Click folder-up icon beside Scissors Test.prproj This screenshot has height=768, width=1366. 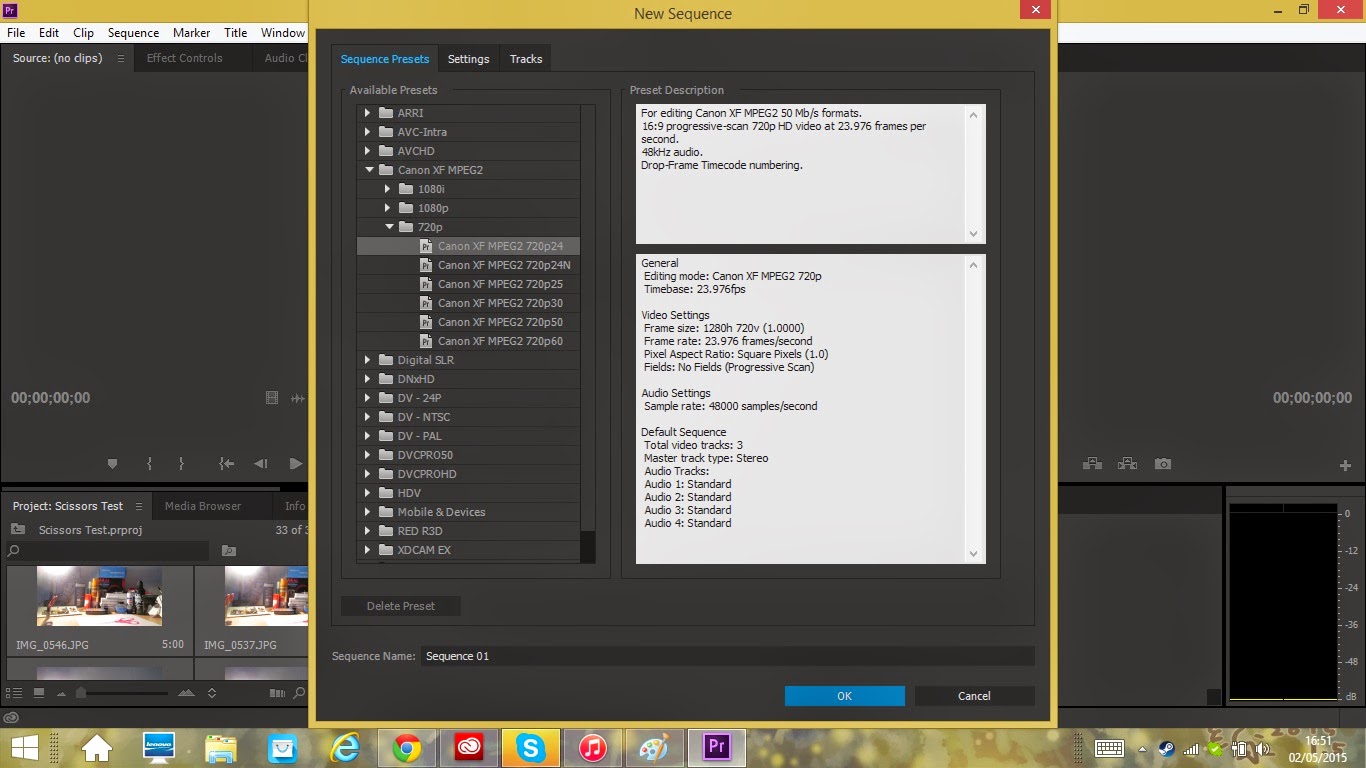click(18, 530)
